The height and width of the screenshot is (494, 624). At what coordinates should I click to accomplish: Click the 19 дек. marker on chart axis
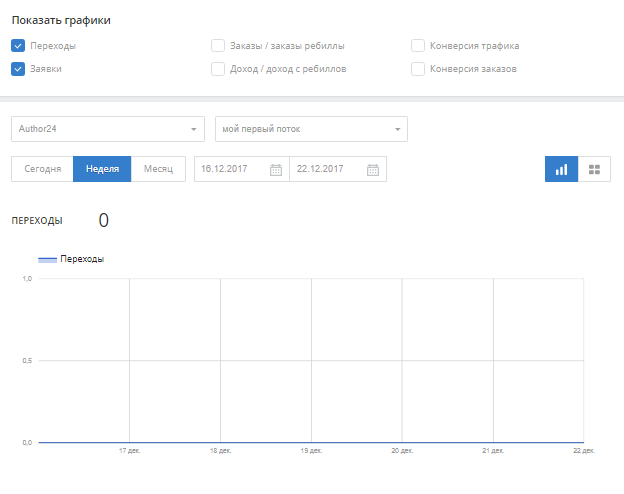pyautogui.click(x=311, y=451)
